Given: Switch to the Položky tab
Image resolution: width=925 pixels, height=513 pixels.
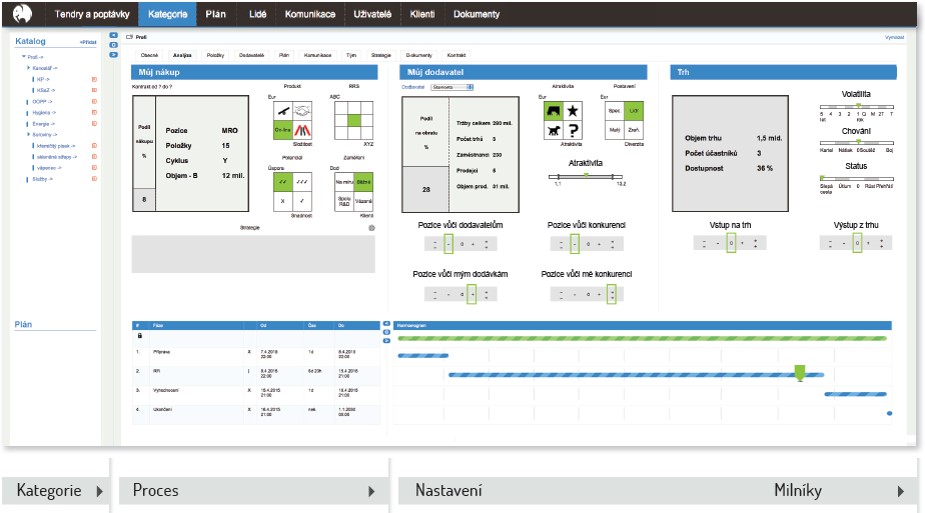Looking at the screenshot, I should 215,55.
